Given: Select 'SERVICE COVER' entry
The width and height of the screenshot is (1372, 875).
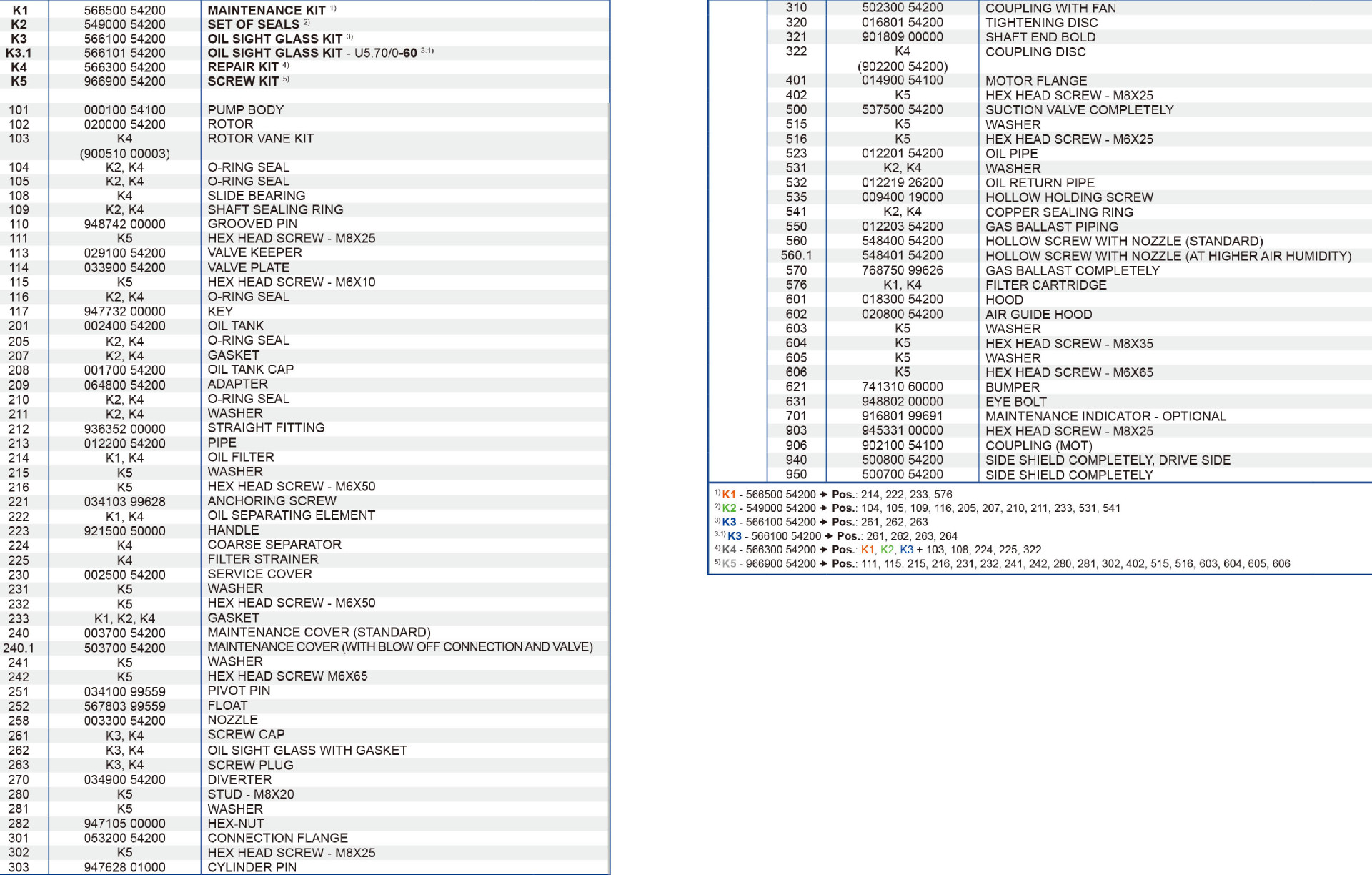Looking at the screenshot, I should pos(259,574).
